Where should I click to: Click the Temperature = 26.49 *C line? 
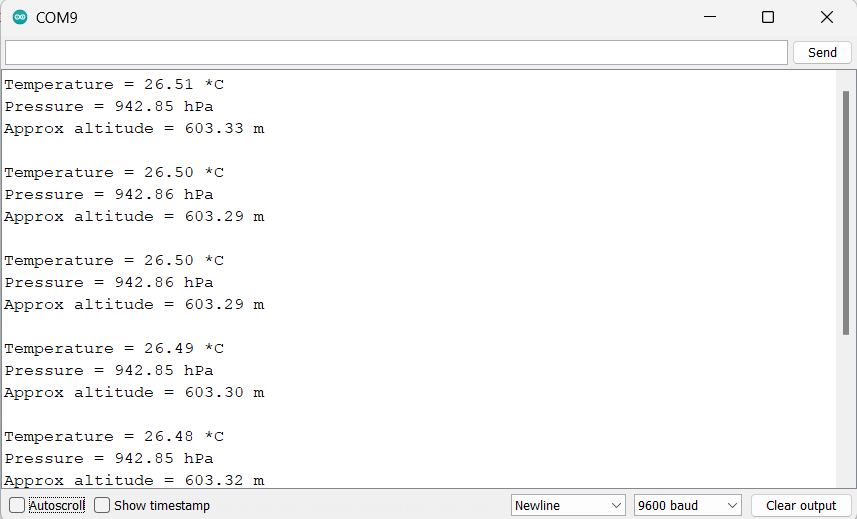pyautogui.click(x=114, y=348)
